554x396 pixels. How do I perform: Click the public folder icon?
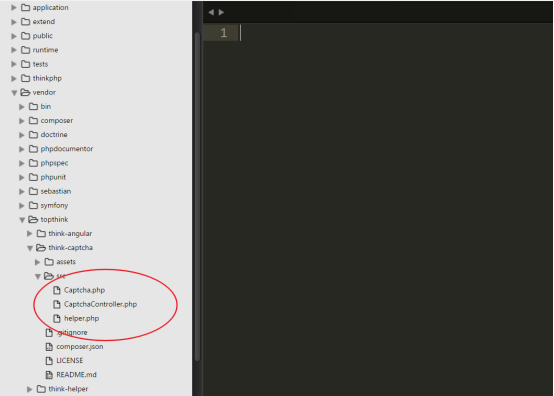25,36
